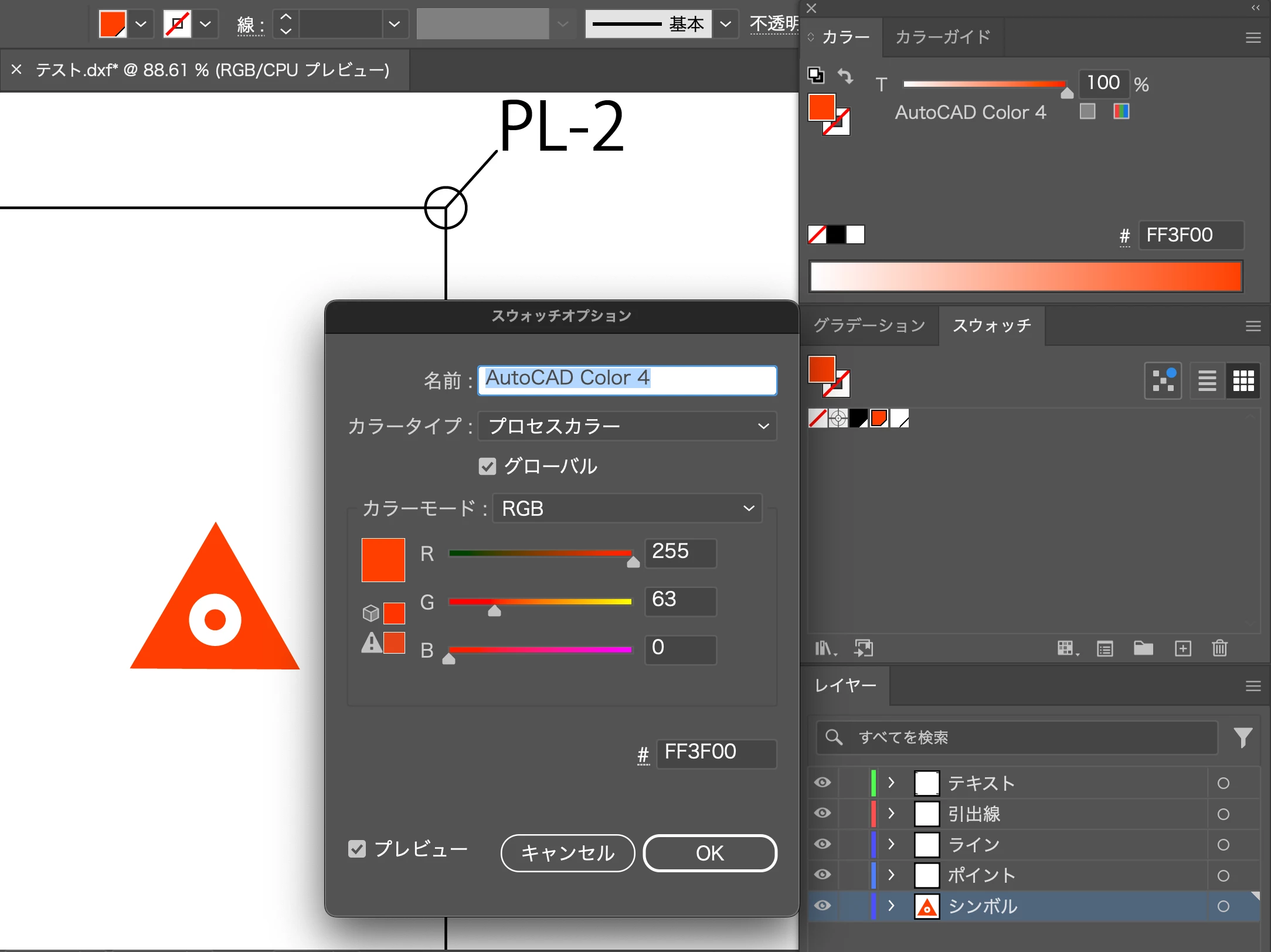This screenshot has height=952, width=1271.
Task: Toggle the プレビュー checkbox
Action: pyautogui.click(x=357, y=849)
